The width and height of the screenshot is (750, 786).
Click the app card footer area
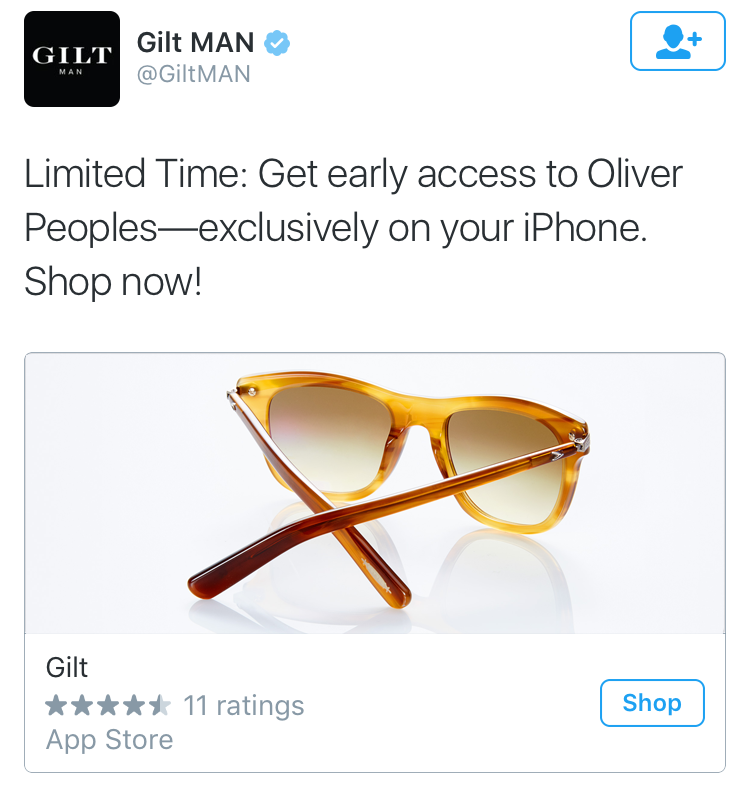pos(375,703)
